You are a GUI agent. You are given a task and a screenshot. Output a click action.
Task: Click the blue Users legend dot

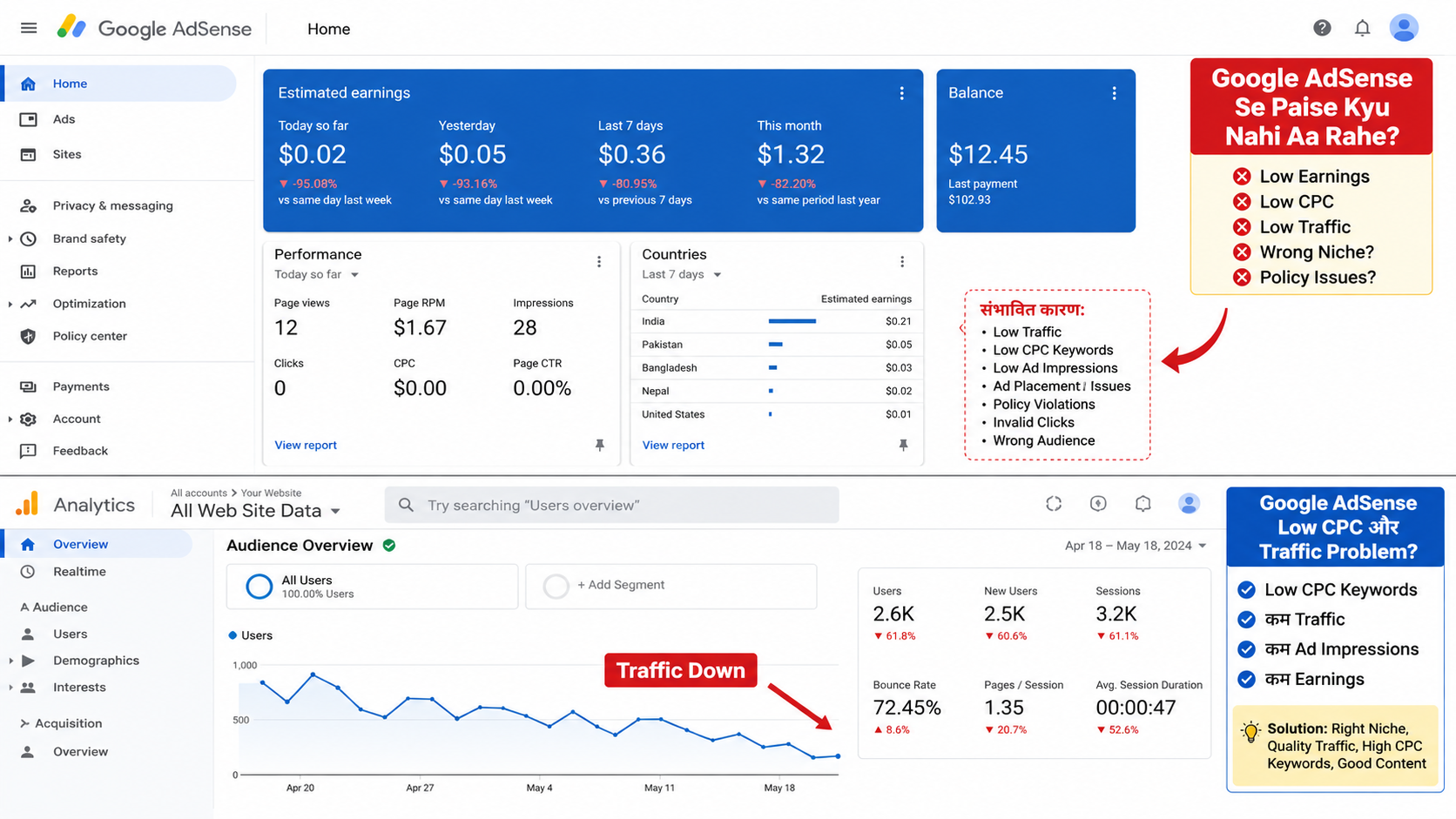(233, 635)
